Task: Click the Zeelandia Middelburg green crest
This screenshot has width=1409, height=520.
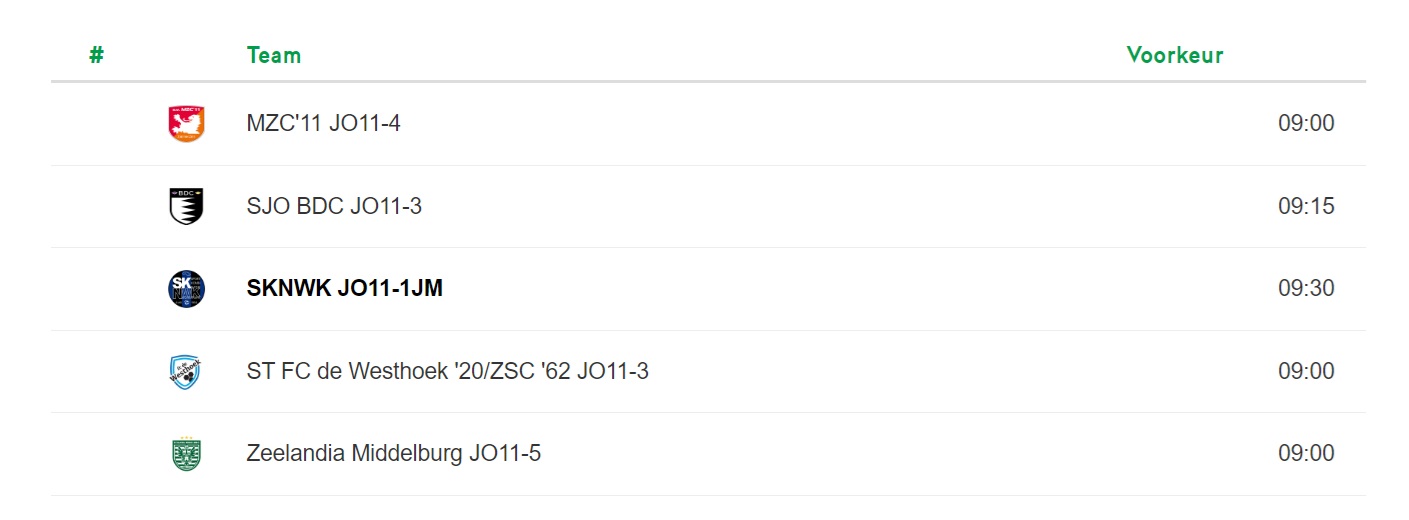Action: pos(186,454)
